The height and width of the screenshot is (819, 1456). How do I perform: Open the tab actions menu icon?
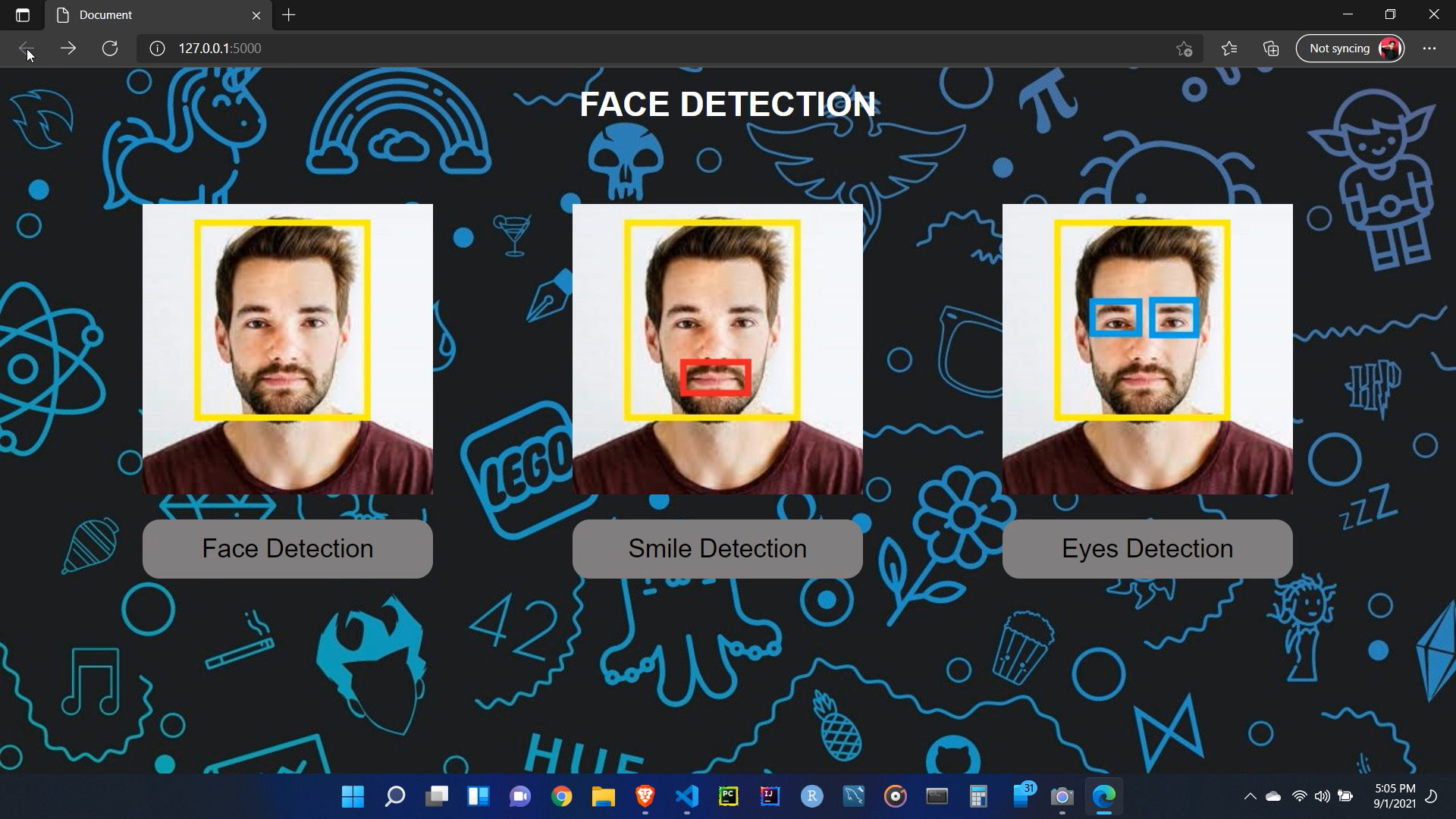click(x=23, y=15)
